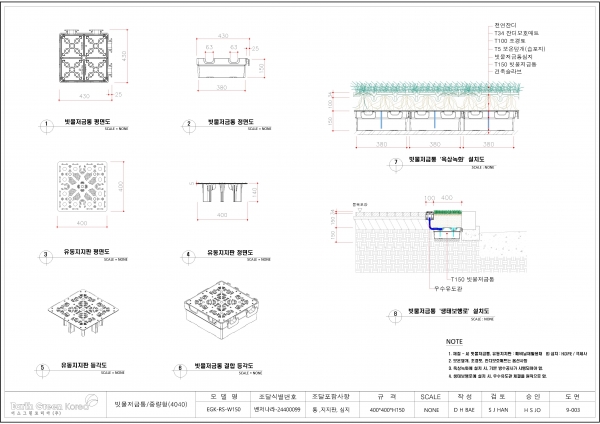Image resolution: width=600 pixels, height=424 pixels.
Task: Click the numbered circle marker 5
Action: (x=42, y=370)
